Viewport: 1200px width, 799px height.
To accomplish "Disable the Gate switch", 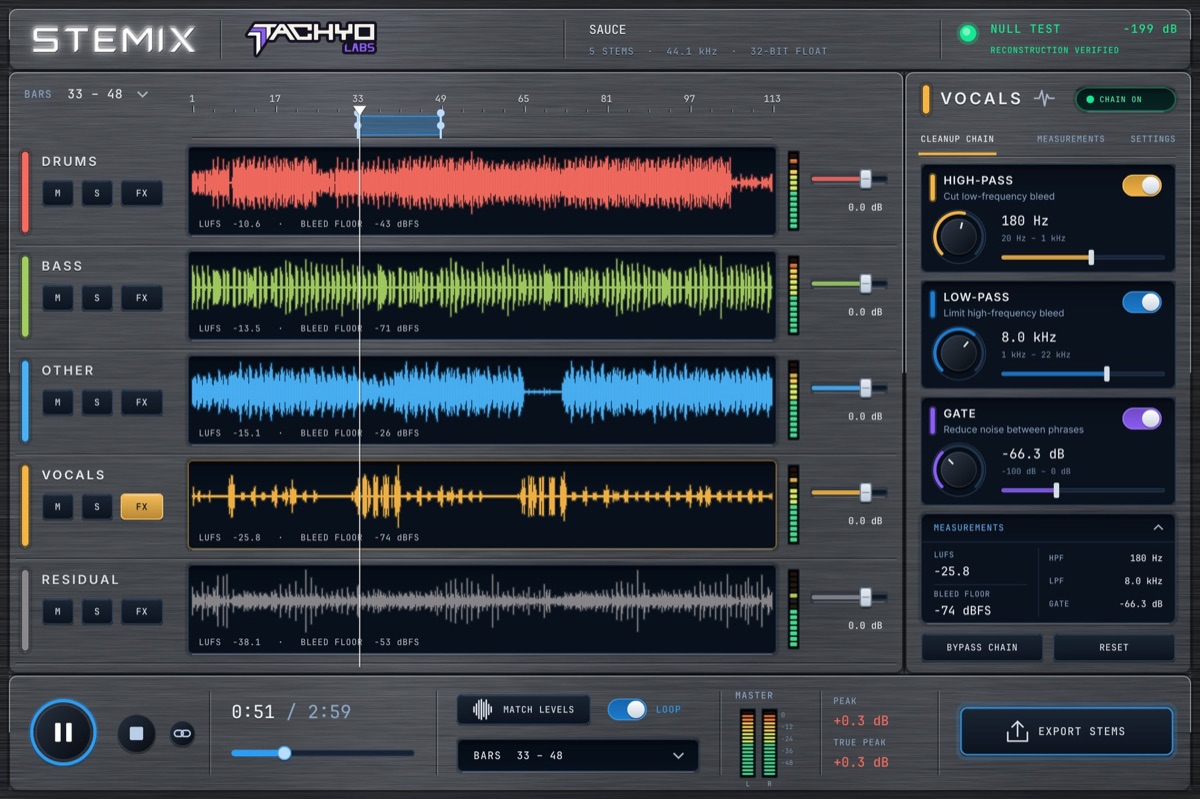I will tap(1142, 418).
